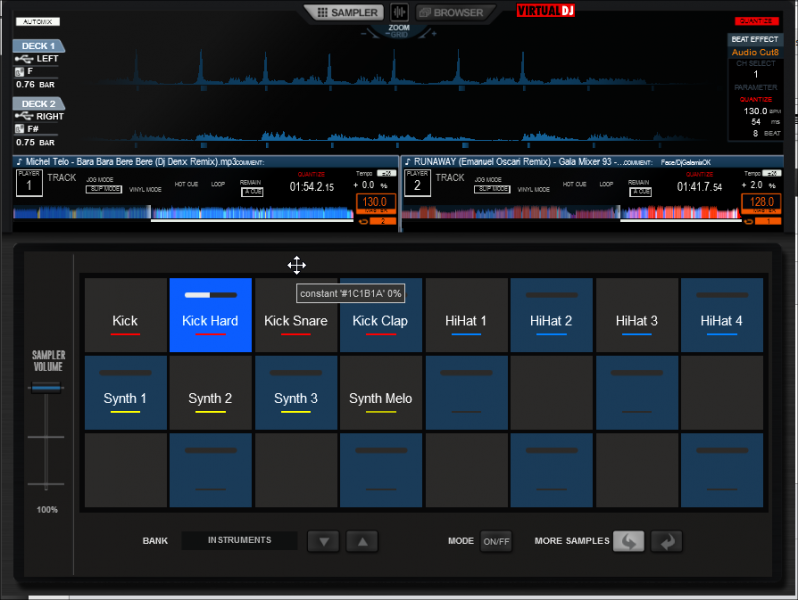Zoom out waveform with minus control

click(x=363, y=34)
